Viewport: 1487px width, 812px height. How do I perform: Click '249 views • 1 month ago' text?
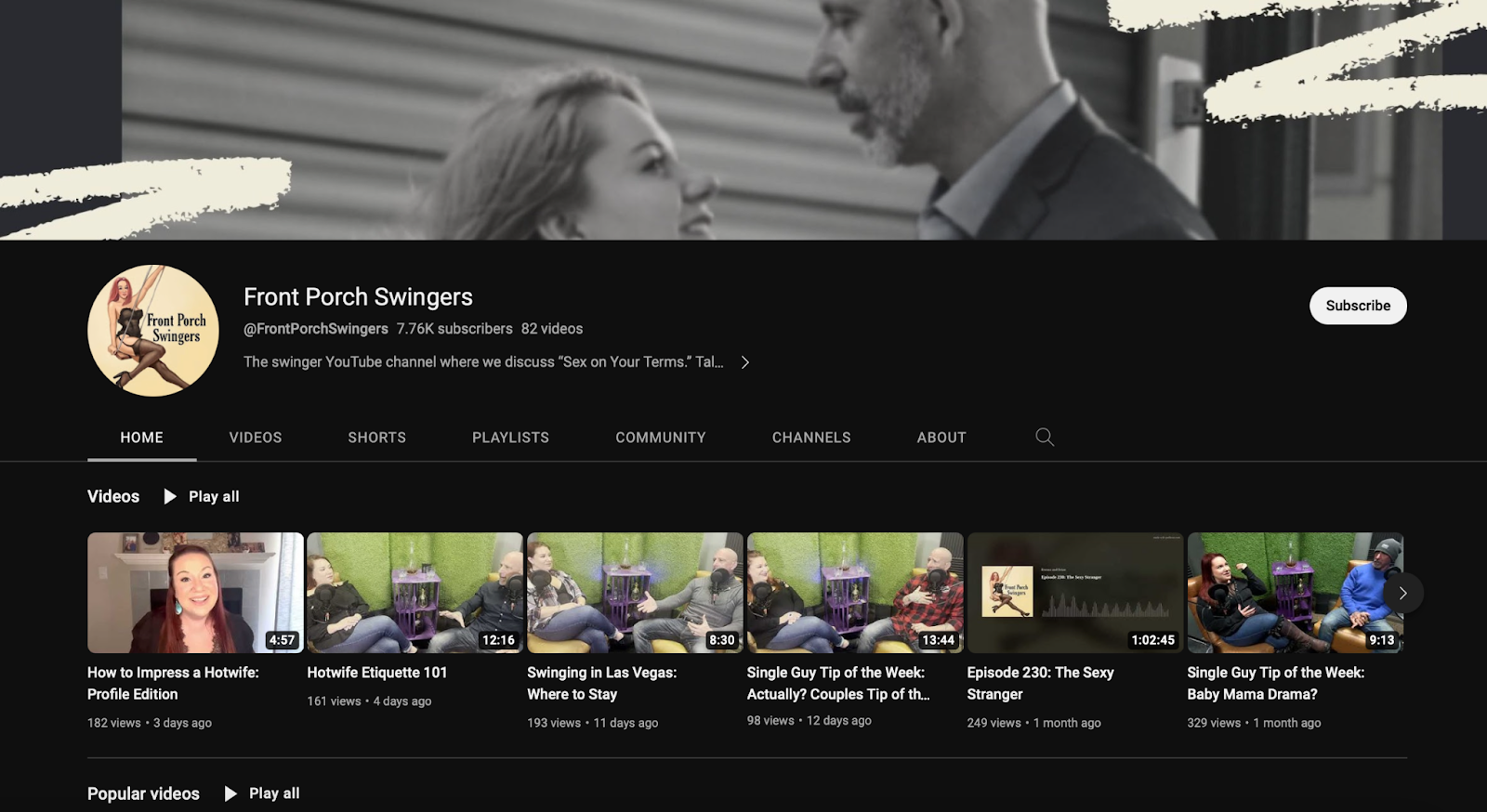1033,723
